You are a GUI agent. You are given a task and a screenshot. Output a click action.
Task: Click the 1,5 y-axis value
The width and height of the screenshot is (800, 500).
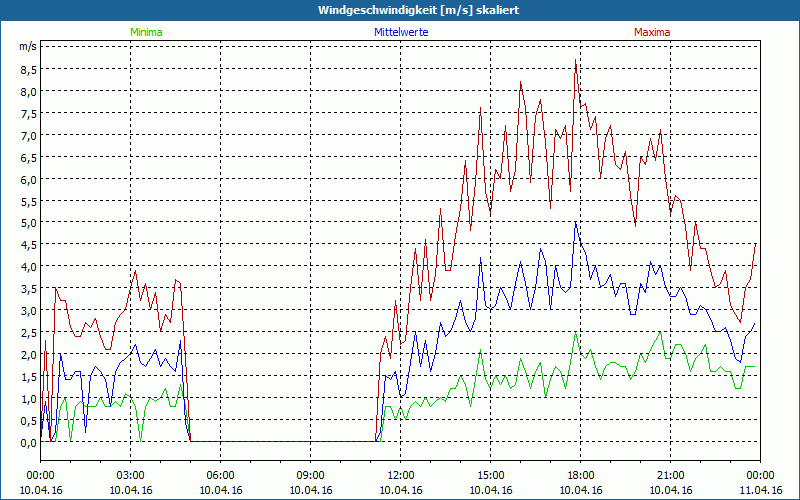pos(28,377)
